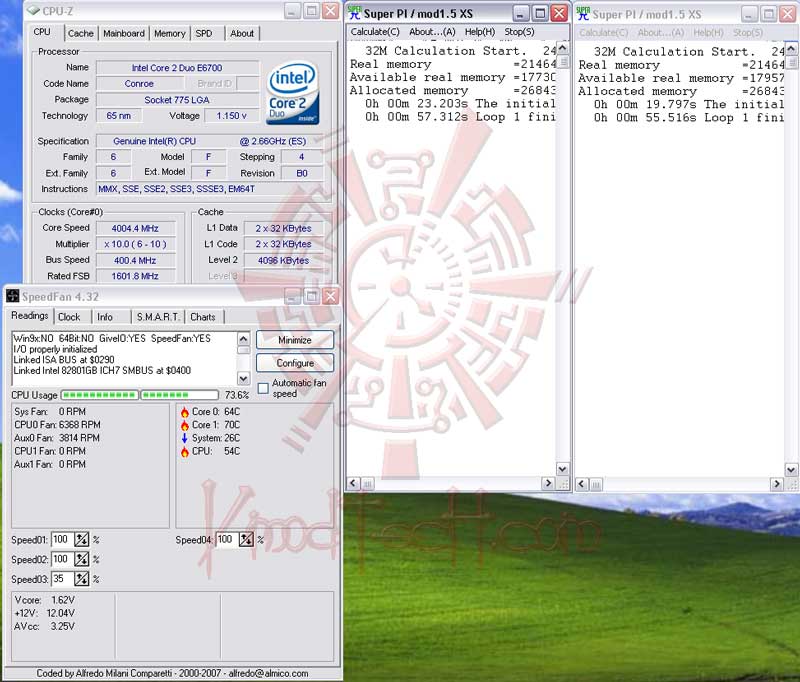Click the CPU flame temperature icon
This screenshot has width=800, height=682.
pyautogui.click(x=185, y=451)
